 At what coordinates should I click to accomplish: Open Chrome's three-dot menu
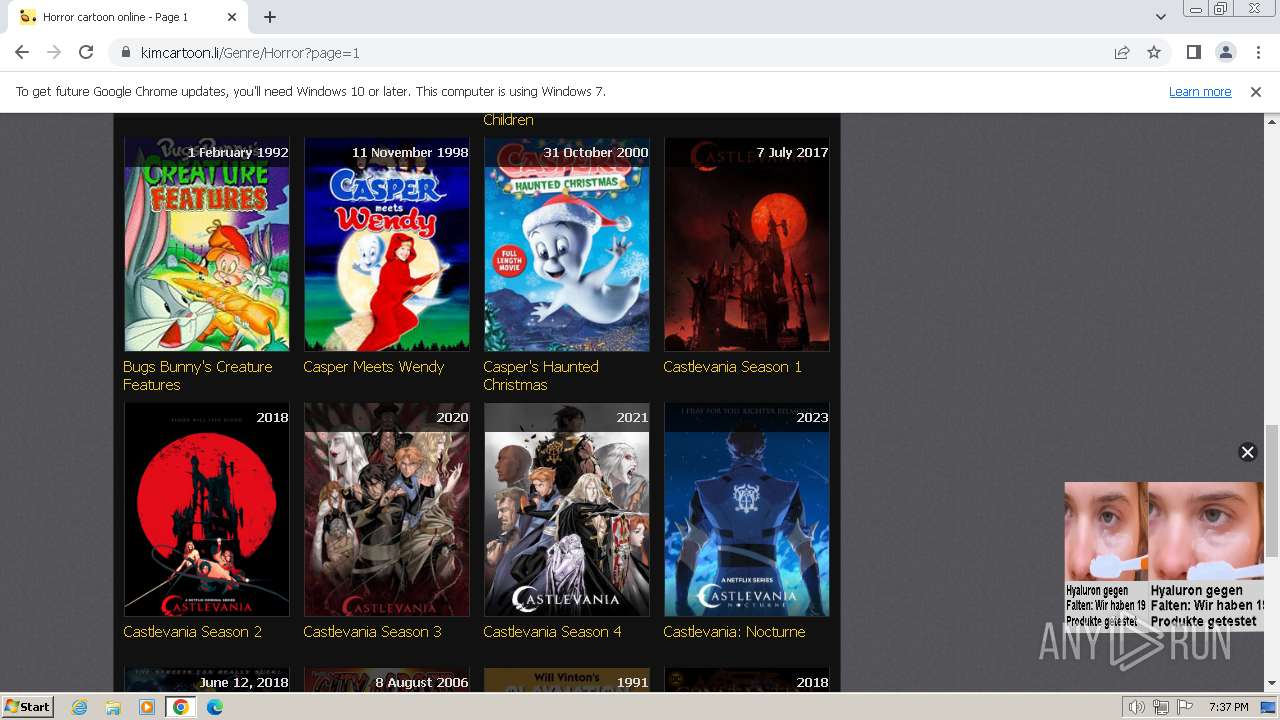tap(1258, 52)
